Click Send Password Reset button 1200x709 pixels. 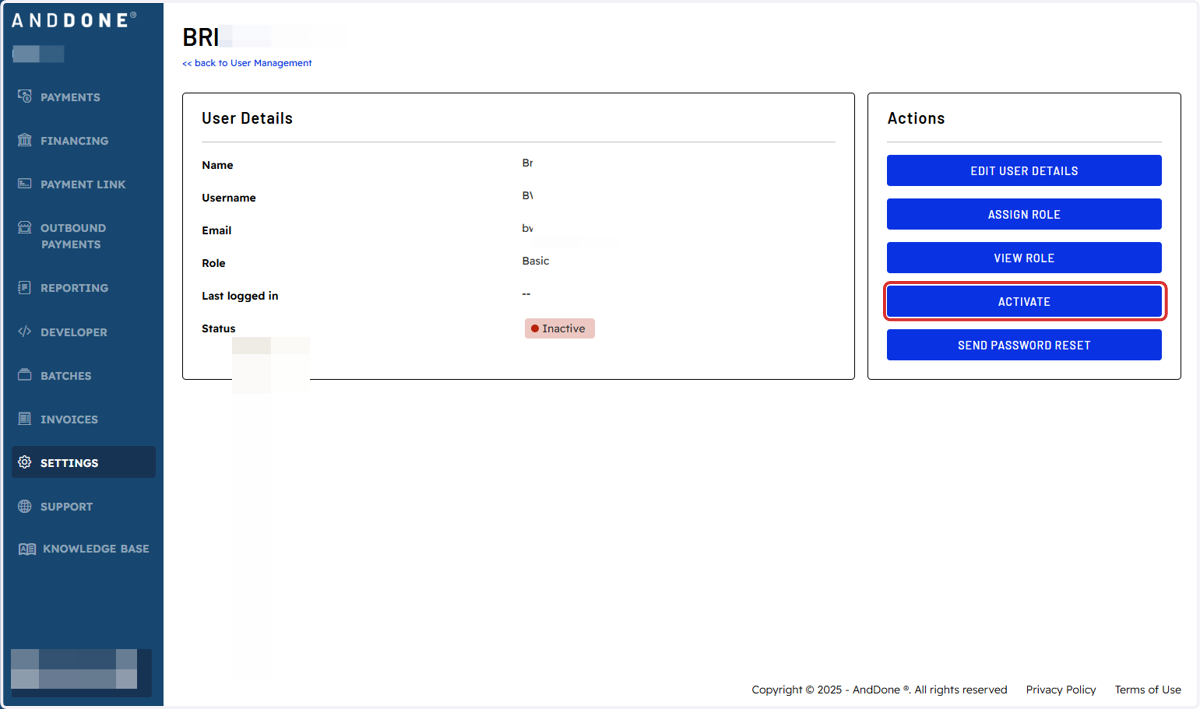tap(1024, 345)
